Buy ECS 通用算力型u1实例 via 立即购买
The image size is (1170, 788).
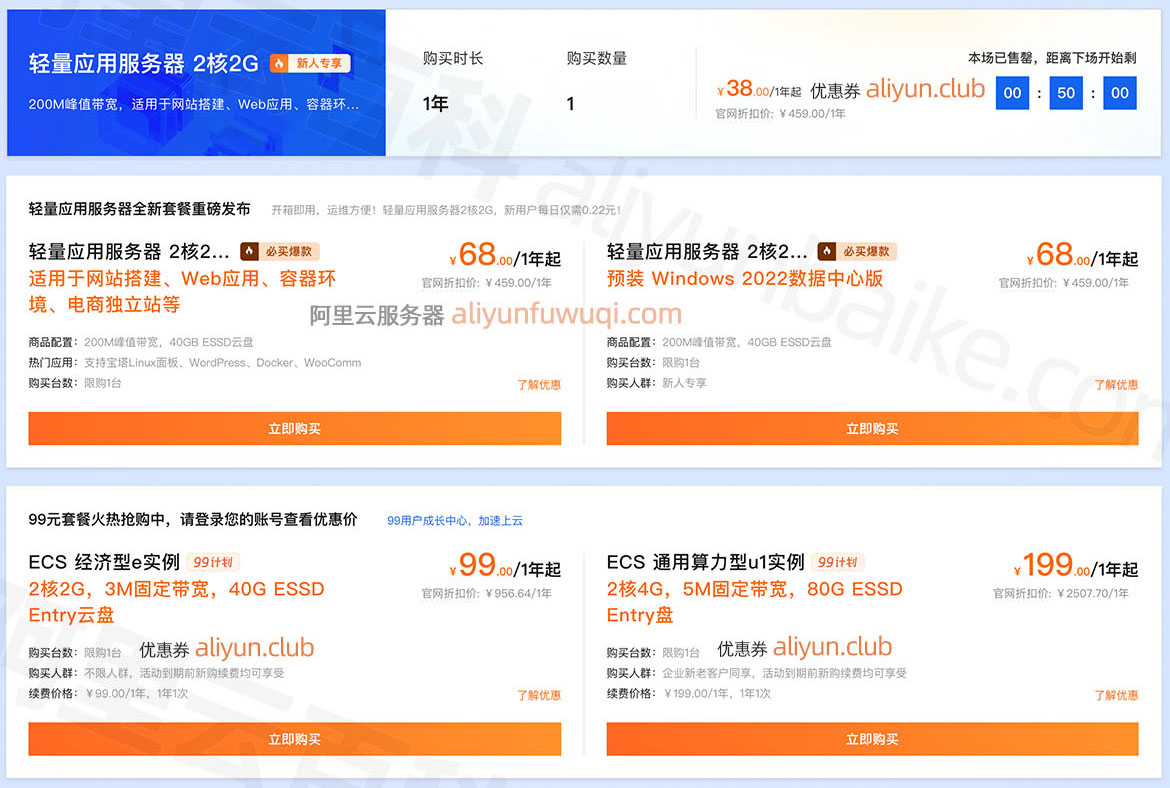click(x=872, y=739)
